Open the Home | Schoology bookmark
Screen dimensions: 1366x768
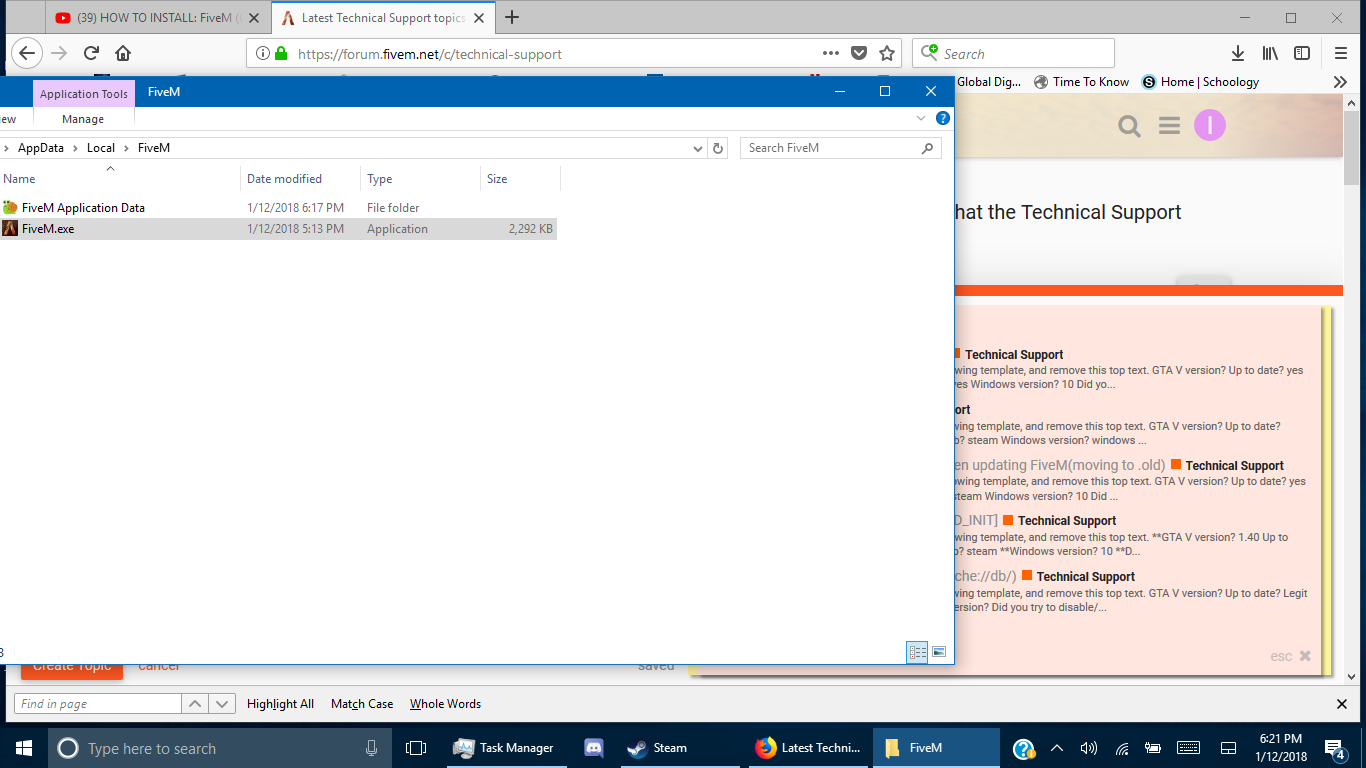pos(1200,82)
